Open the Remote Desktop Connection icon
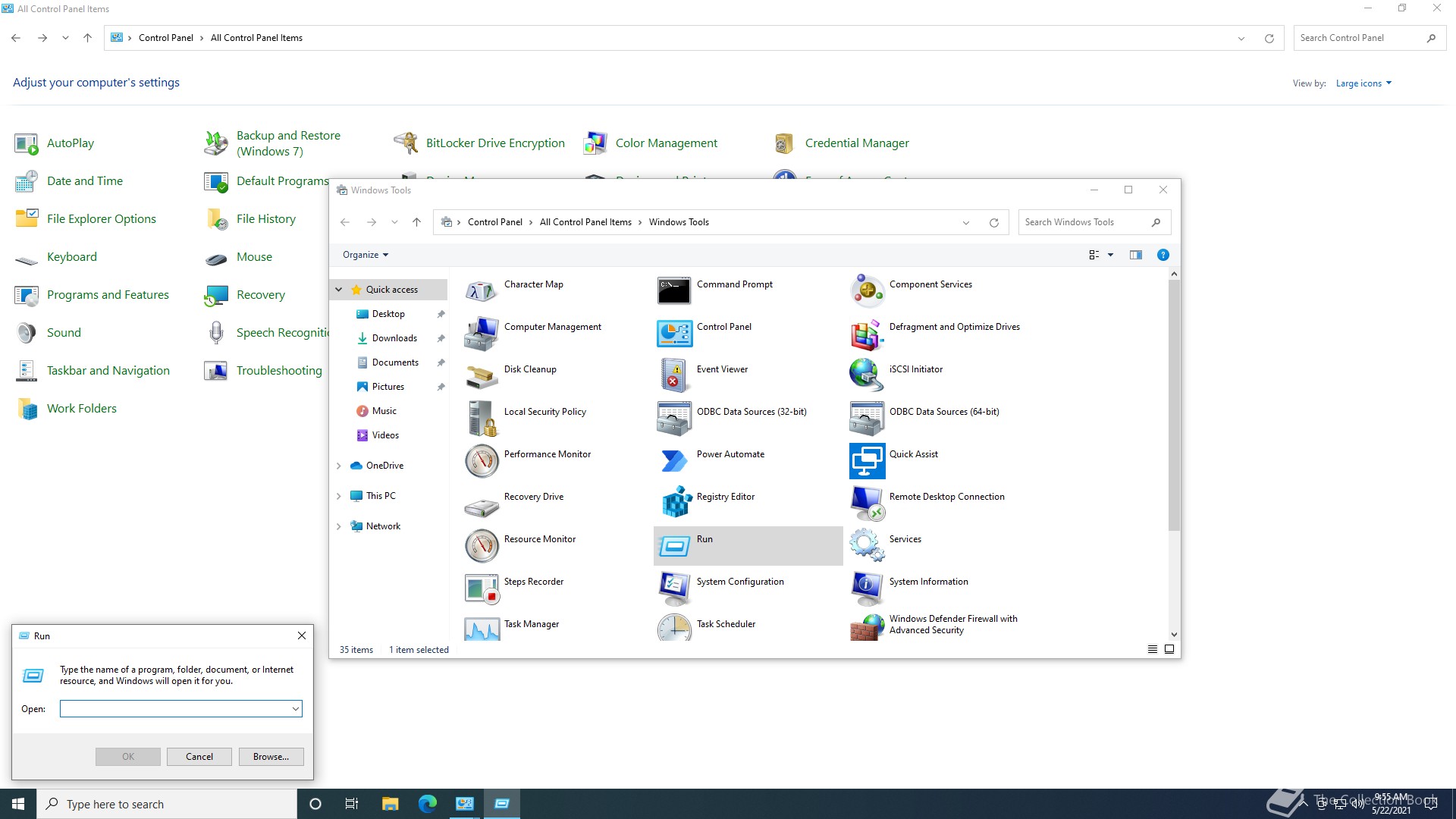1456x819 pixels. click(867, 503)
